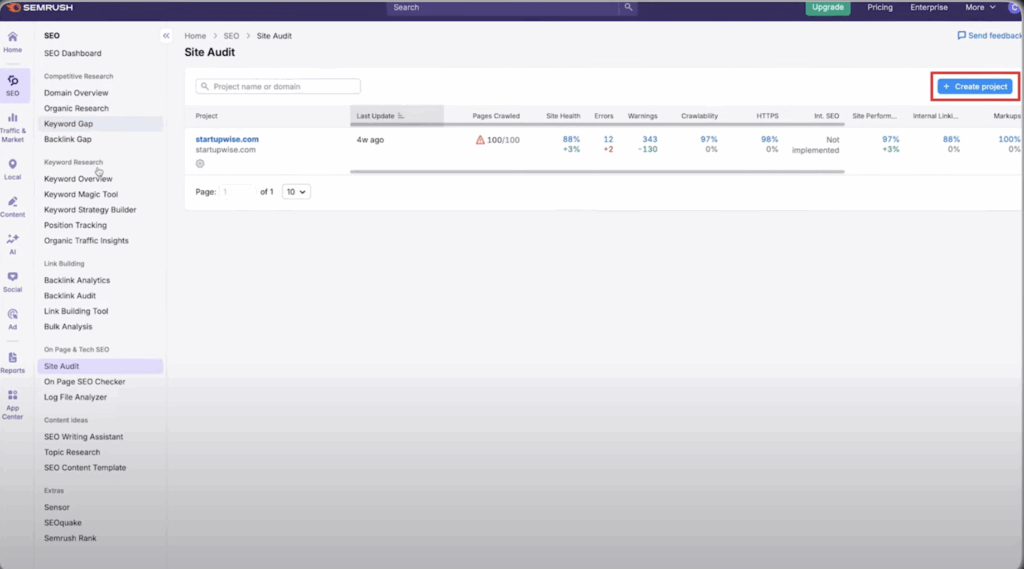Click the top search magnifier icon
Viewport: 1024px width, 569px height.
coord(628,7)
